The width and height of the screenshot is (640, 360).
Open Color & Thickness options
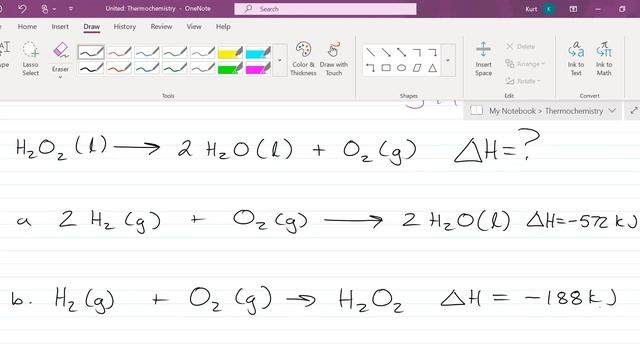303,59
